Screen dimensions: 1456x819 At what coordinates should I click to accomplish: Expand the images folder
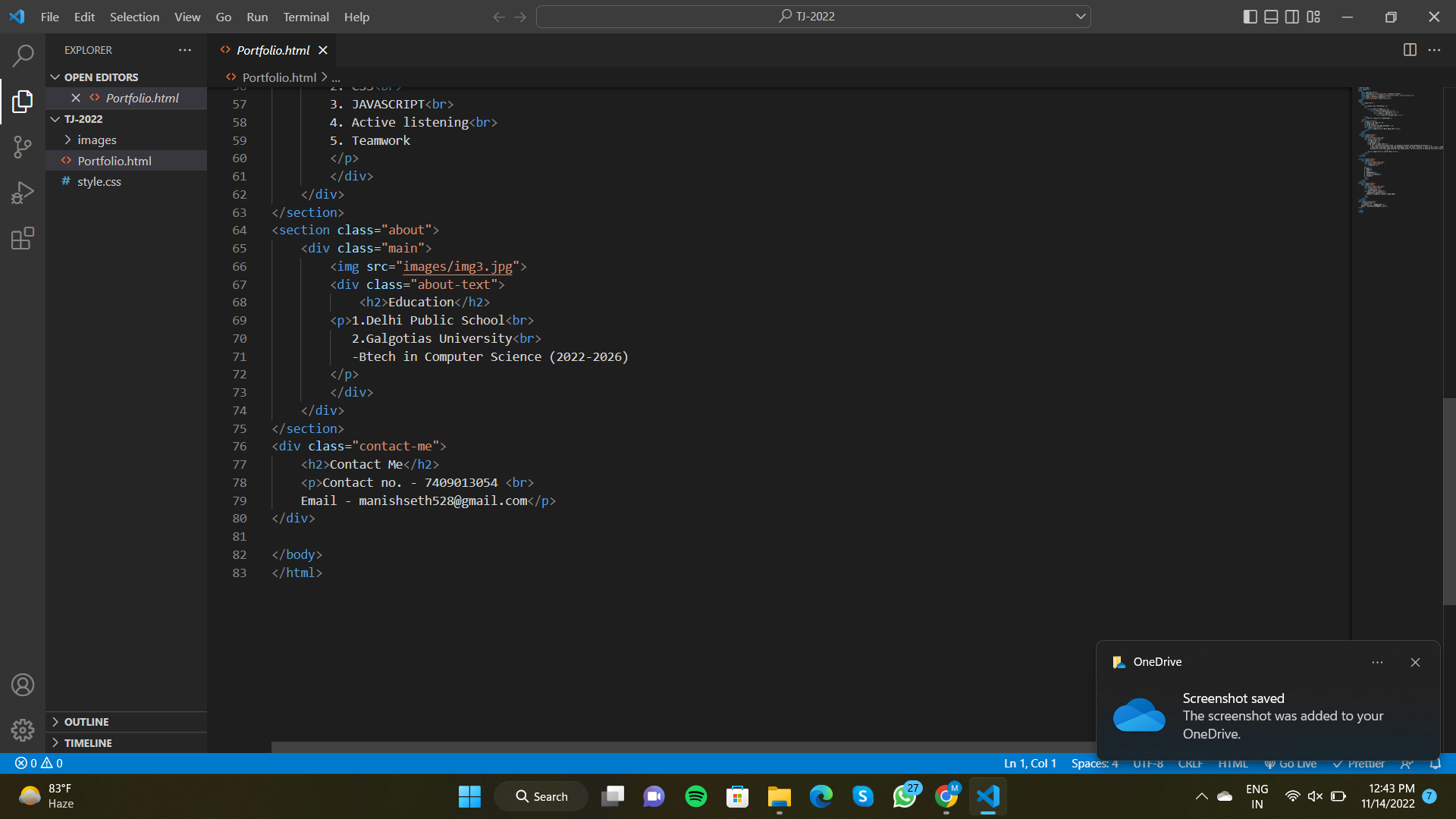tap(96, 140)
